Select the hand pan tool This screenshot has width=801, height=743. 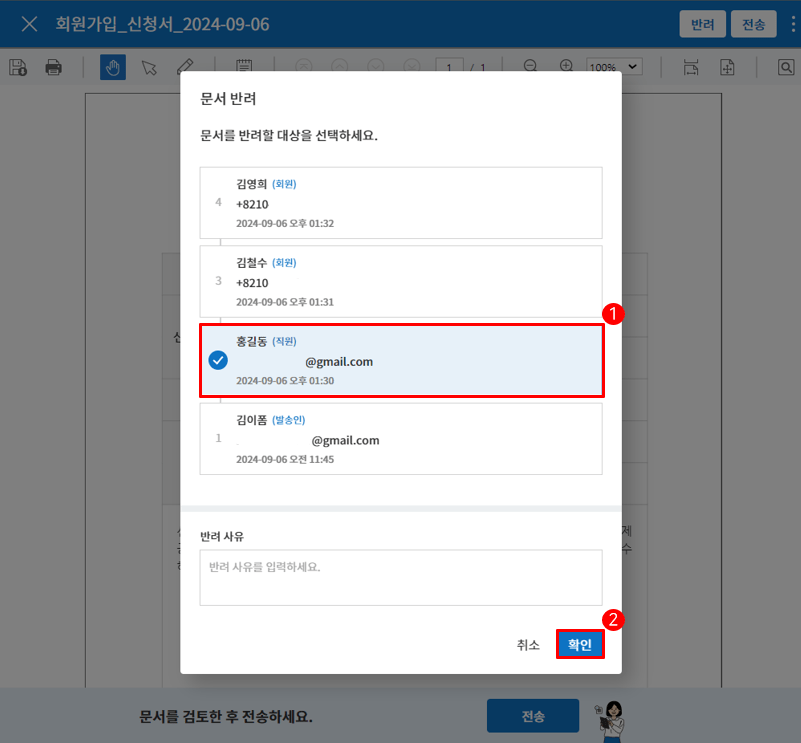click(113, 67)
